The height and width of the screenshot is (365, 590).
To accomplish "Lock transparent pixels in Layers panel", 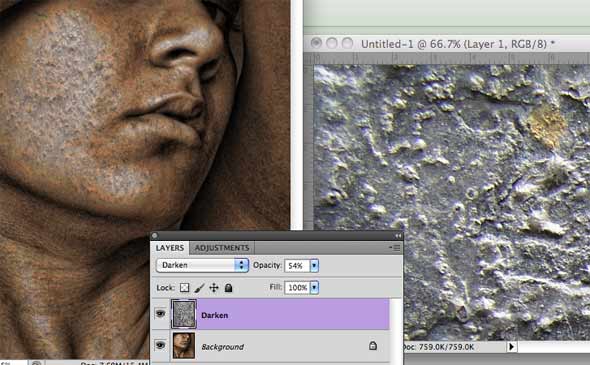I will pyautogui.click(x=184, y=288).
